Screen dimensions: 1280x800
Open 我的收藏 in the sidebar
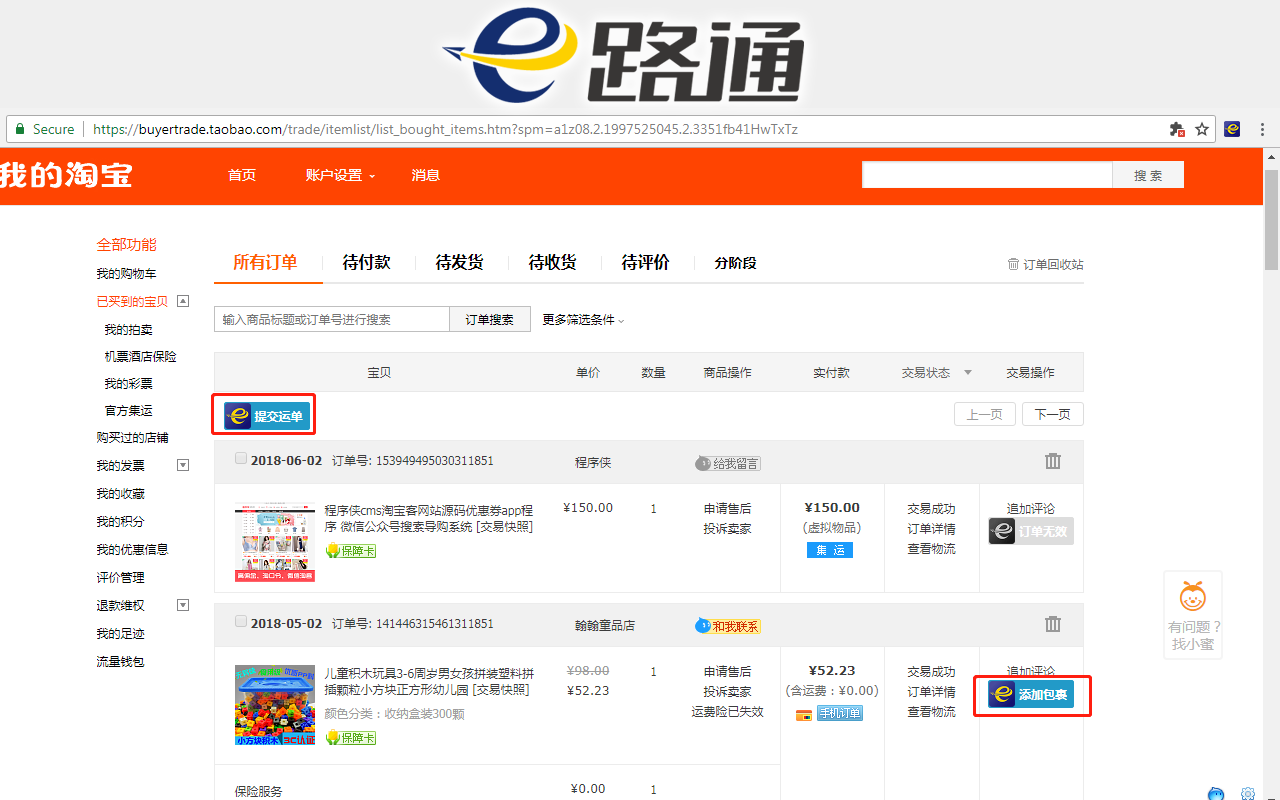[x=120, y=493]
